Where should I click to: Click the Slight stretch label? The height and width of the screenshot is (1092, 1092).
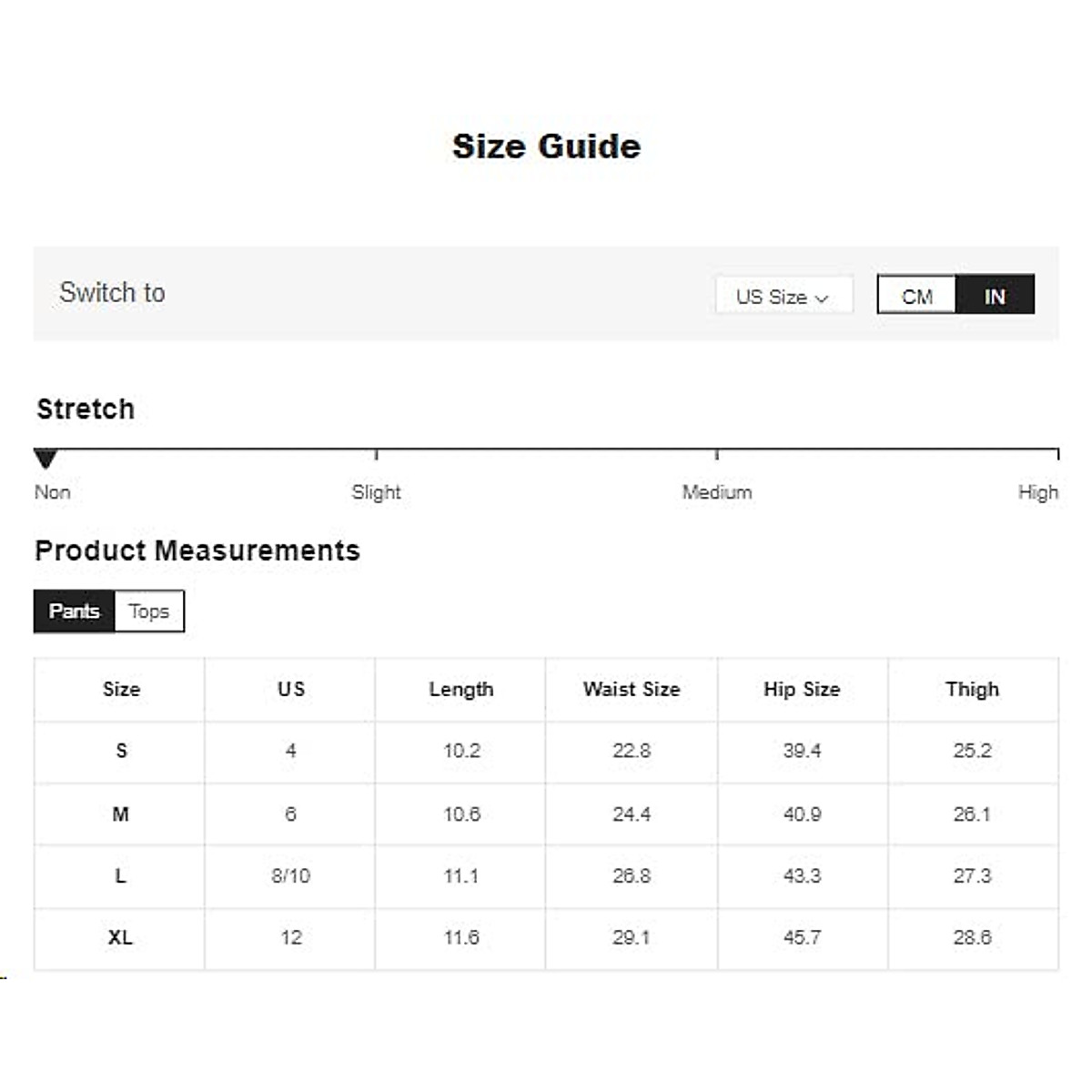376,492
